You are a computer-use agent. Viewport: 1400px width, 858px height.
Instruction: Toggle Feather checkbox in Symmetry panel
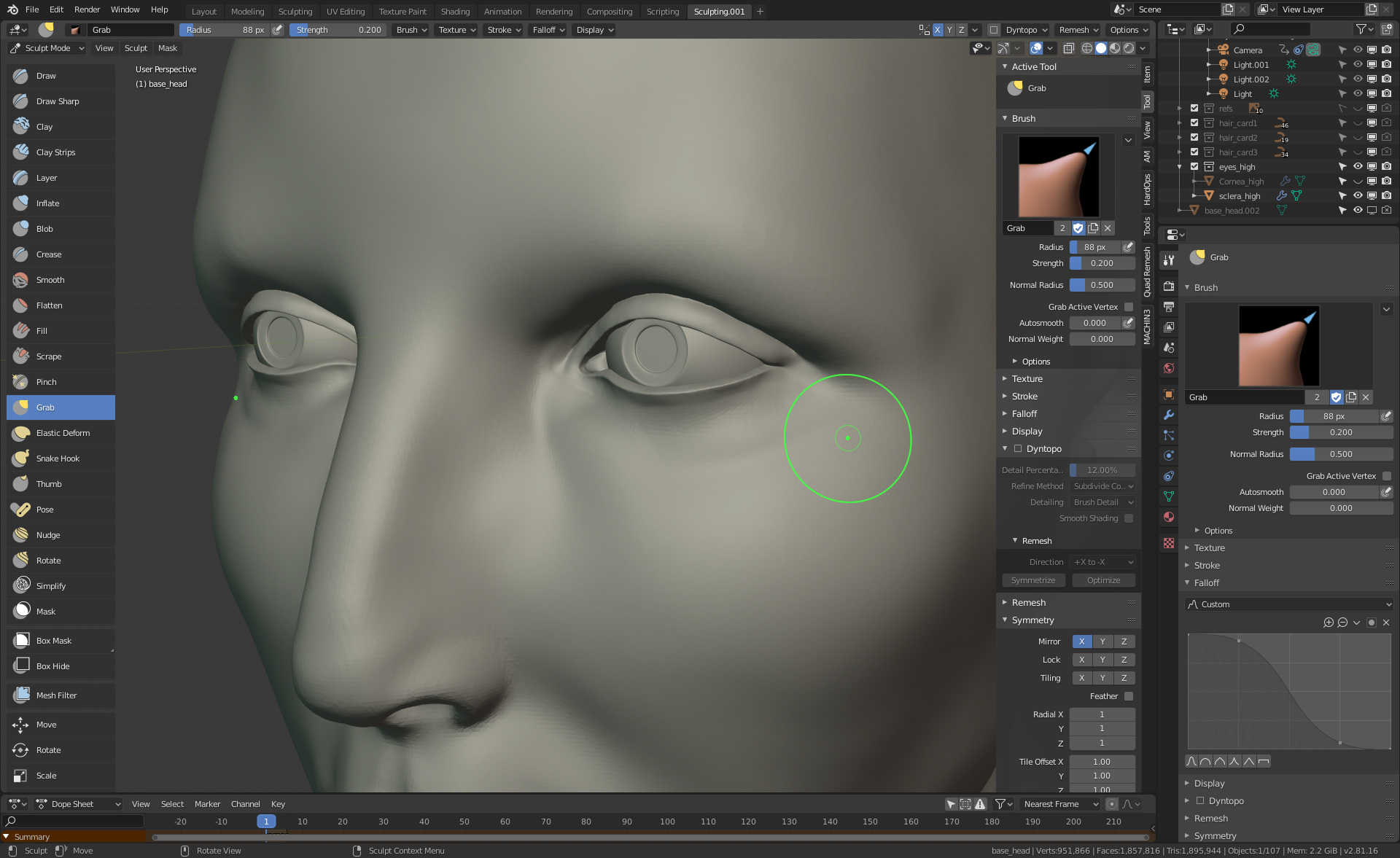click(x=1129, y=696)
